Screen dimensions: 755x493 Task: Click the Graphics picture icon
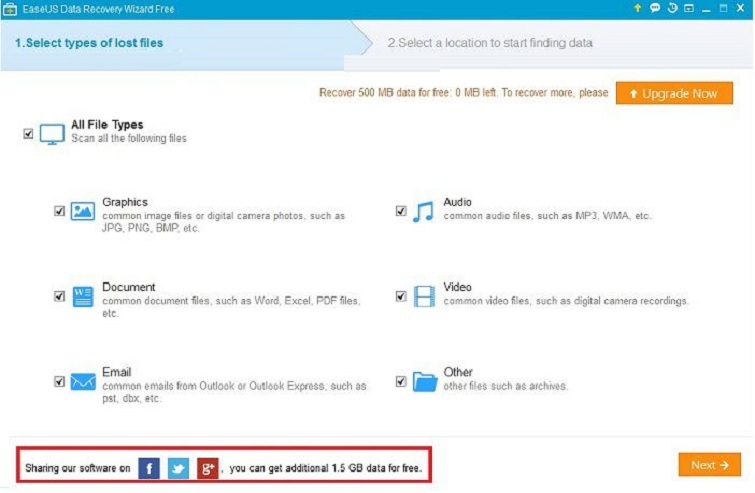pyautogui.click(x=83, y=211)
